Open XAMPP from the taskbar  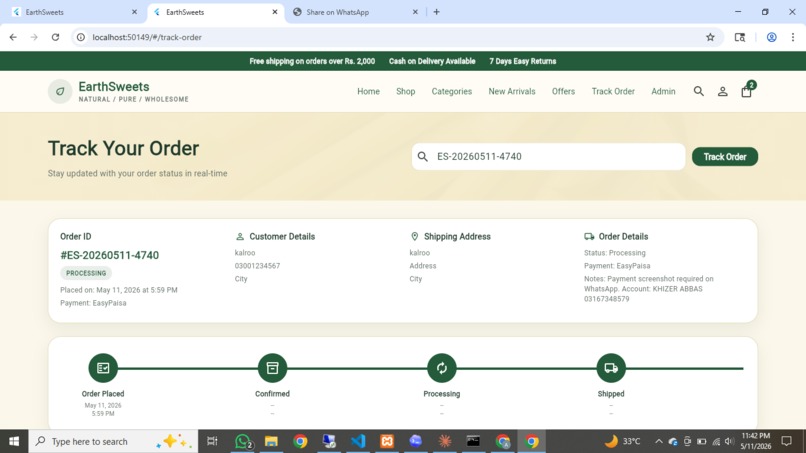387,441
